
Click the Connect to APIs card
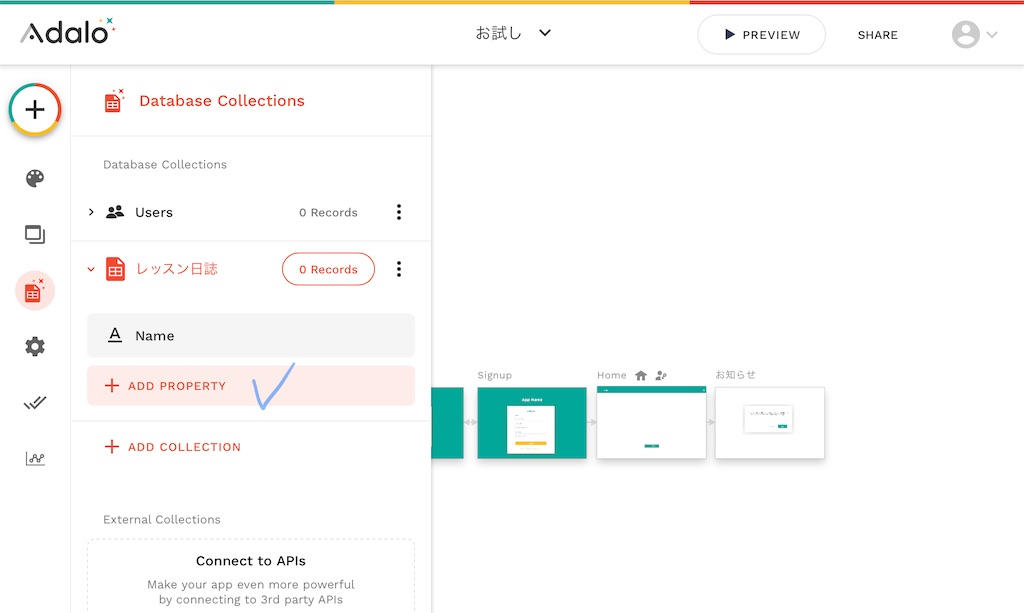(251, 576)
